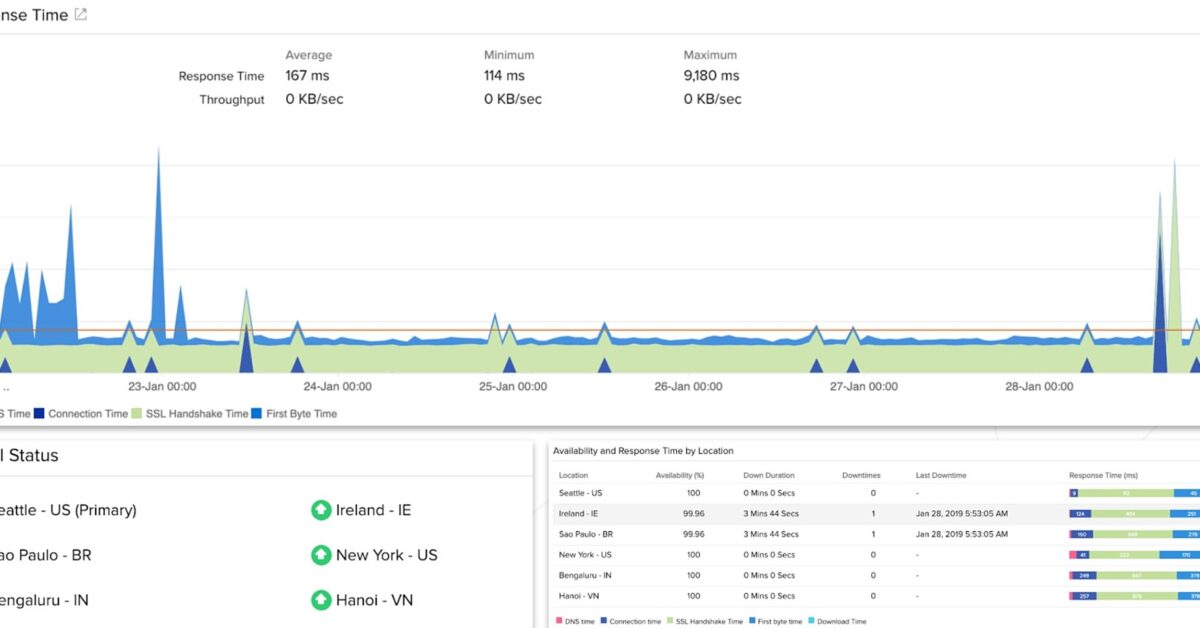The height and width of the screenshot is (628, 1200).
Task: Sort table by the Downtimes column header
Action: (x=861, y=475)
